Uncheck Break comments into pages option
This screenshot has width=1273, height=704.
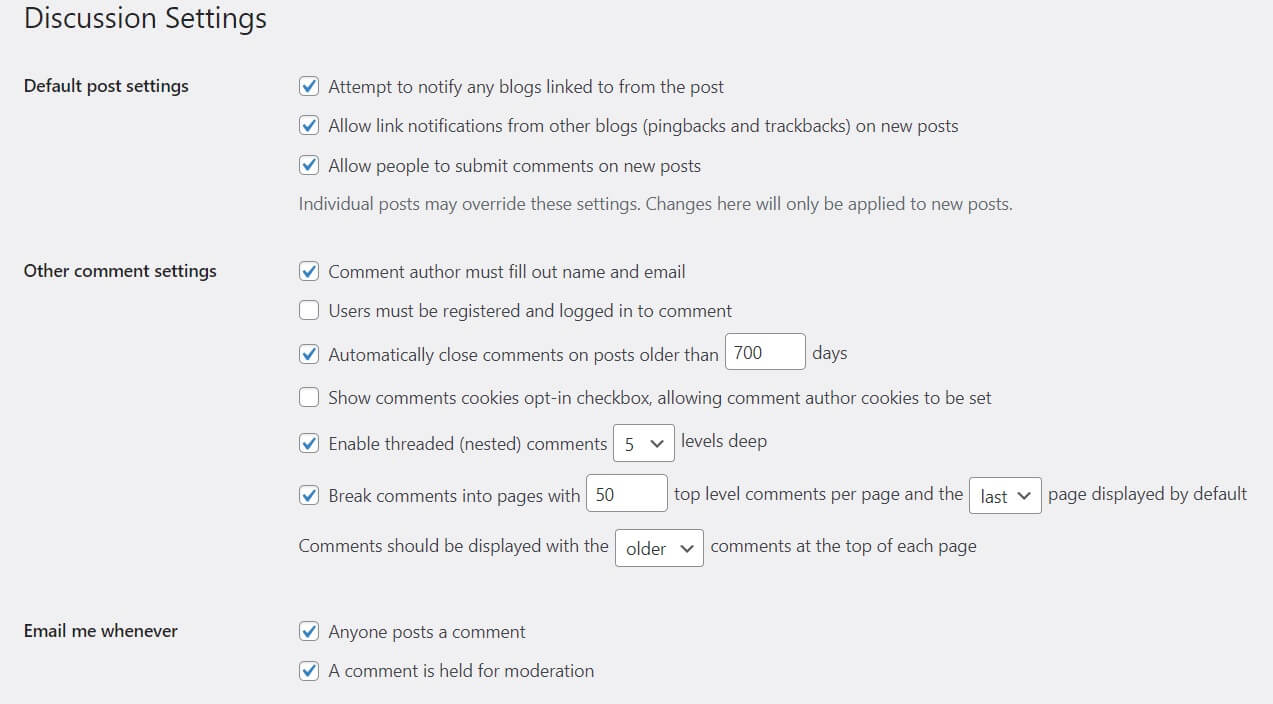pyautogui.click(x=309, y=495)
